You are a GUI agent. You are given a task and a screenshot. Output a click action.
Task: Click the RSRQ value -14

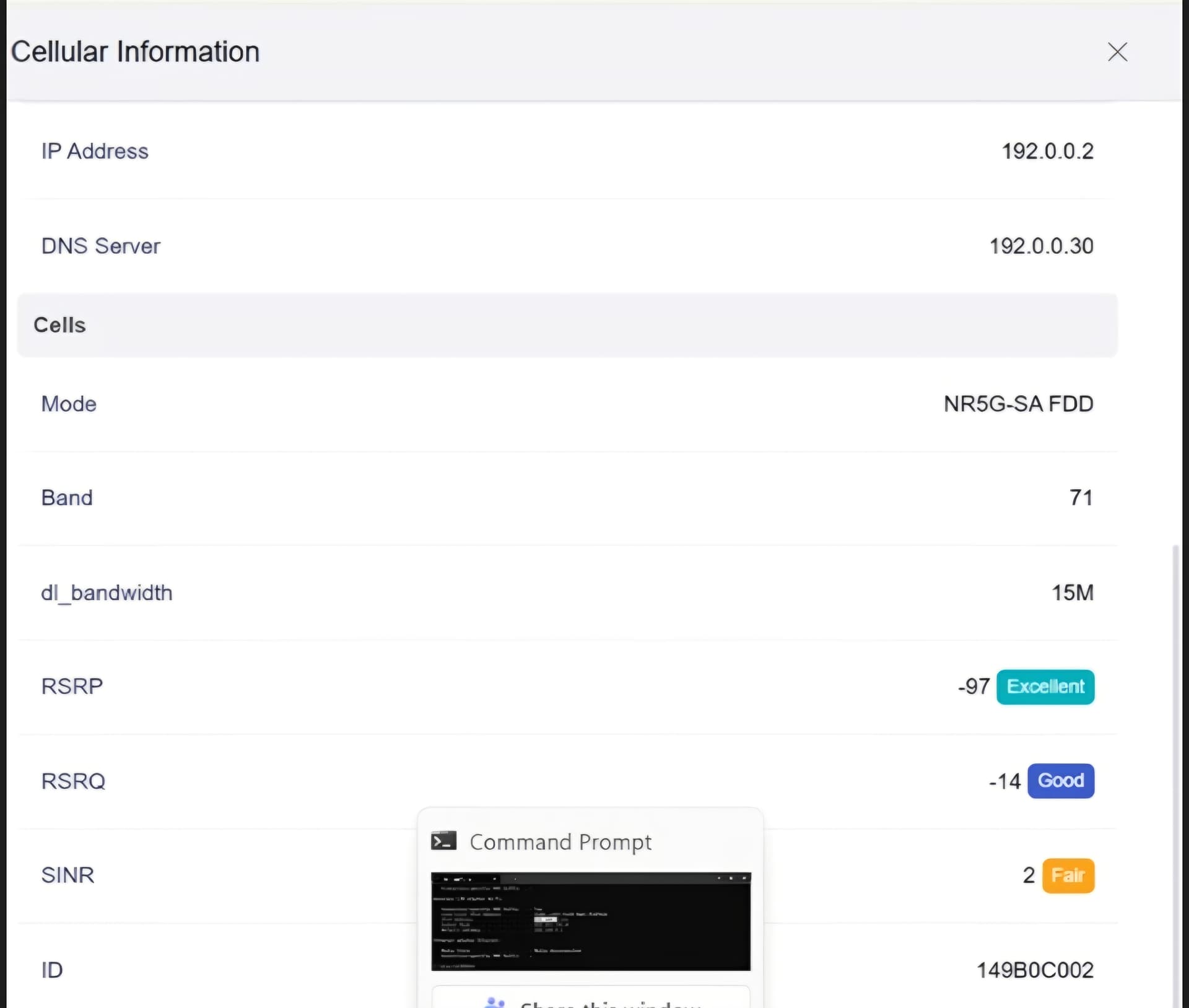coord(1004,781)
